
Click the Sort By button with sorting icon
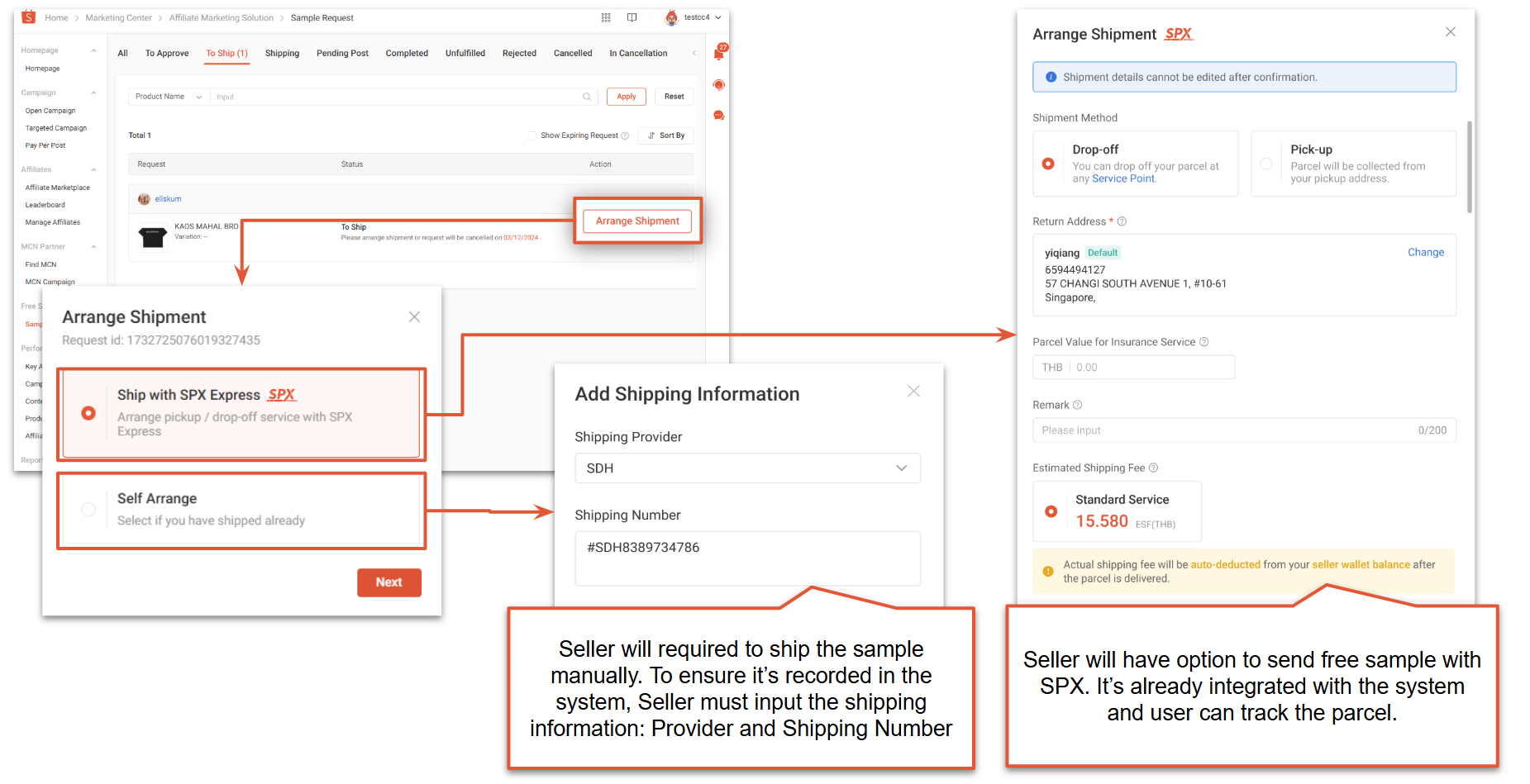coord(665,135)
